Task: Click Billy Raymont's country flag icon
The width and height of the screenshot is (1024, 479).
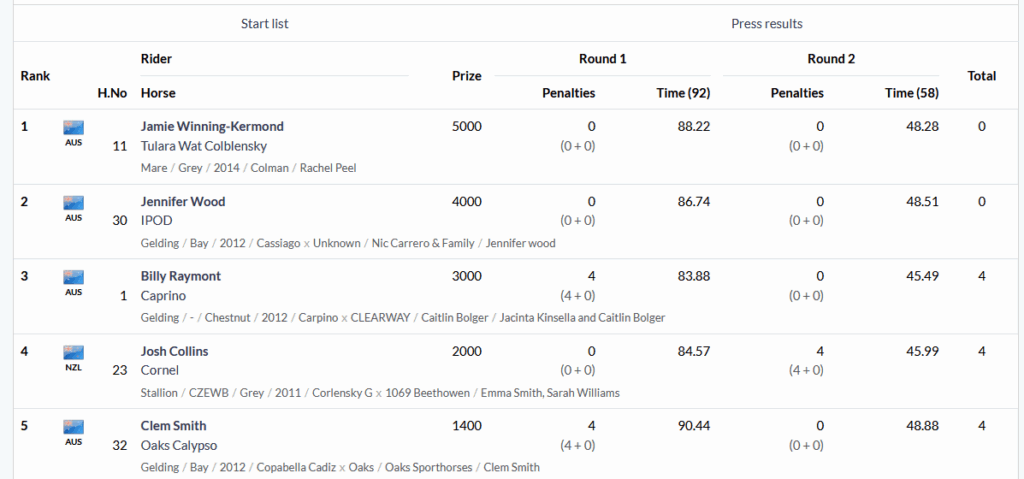Action: 73,277
